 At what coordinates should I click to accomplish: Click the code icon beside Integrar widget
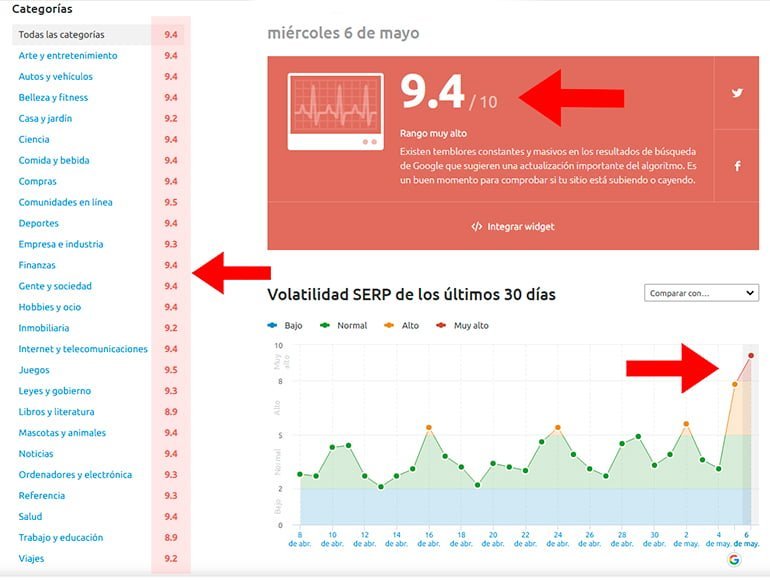pos(477,227)
